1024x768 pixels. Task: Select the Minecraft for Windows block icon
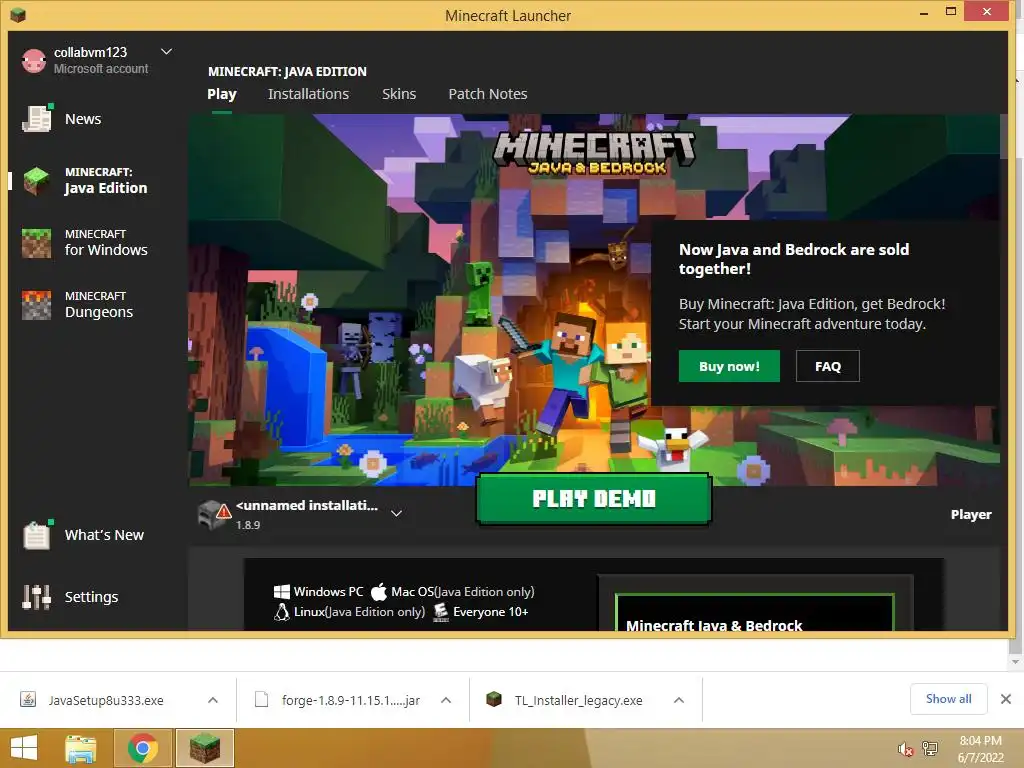[36, 243]
